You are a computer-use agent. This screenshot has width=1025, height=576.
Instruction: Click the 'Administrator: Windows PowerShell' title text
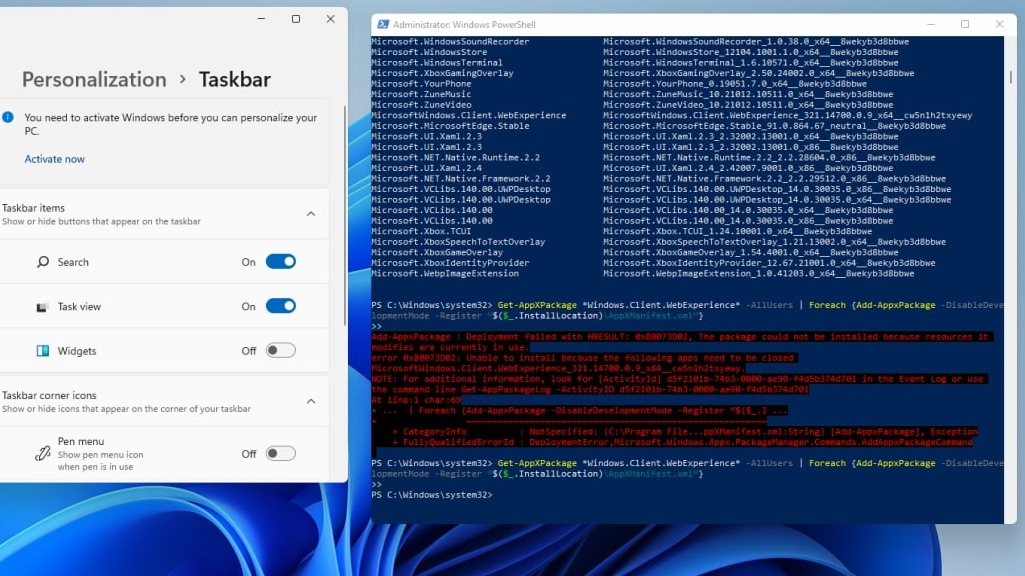464,24
